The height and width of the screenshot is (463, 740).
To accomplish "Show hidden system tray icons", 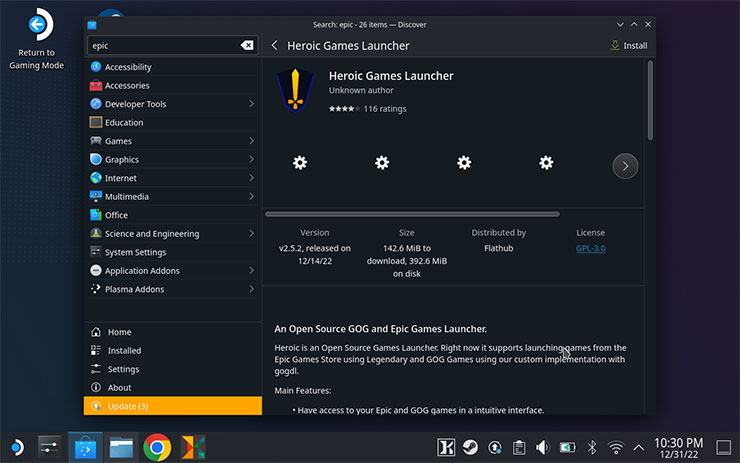I will coord(640,447).
